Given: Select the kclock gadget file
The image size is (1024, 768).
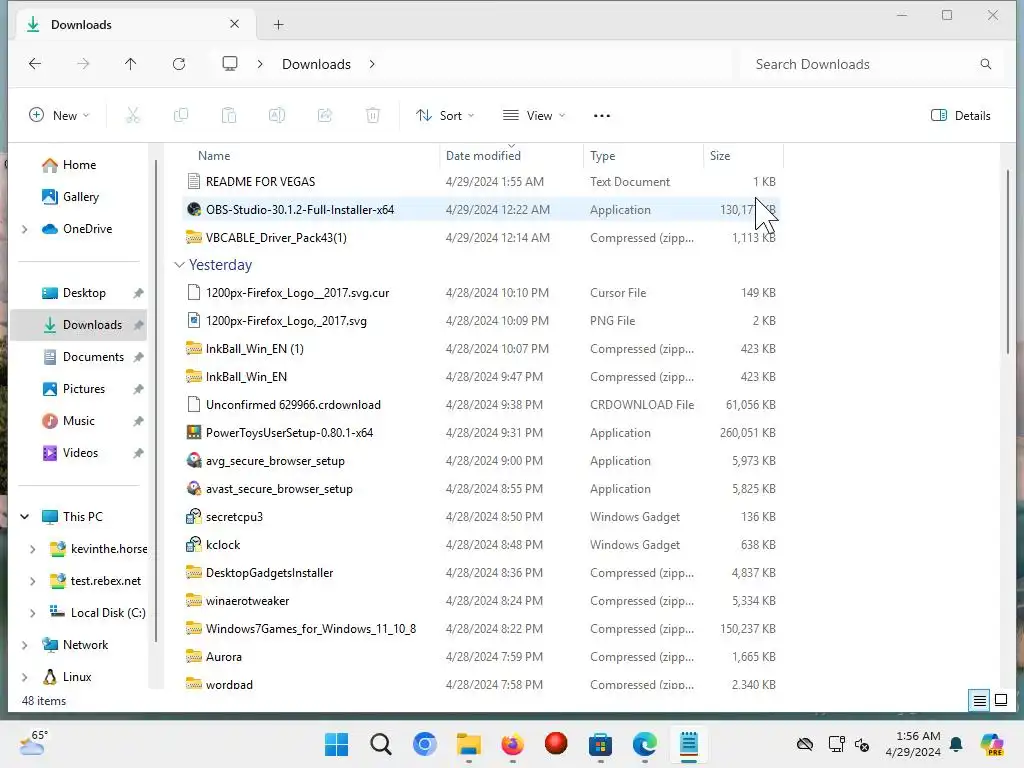Looking at the screenshot, I should [x=482, y=545].
